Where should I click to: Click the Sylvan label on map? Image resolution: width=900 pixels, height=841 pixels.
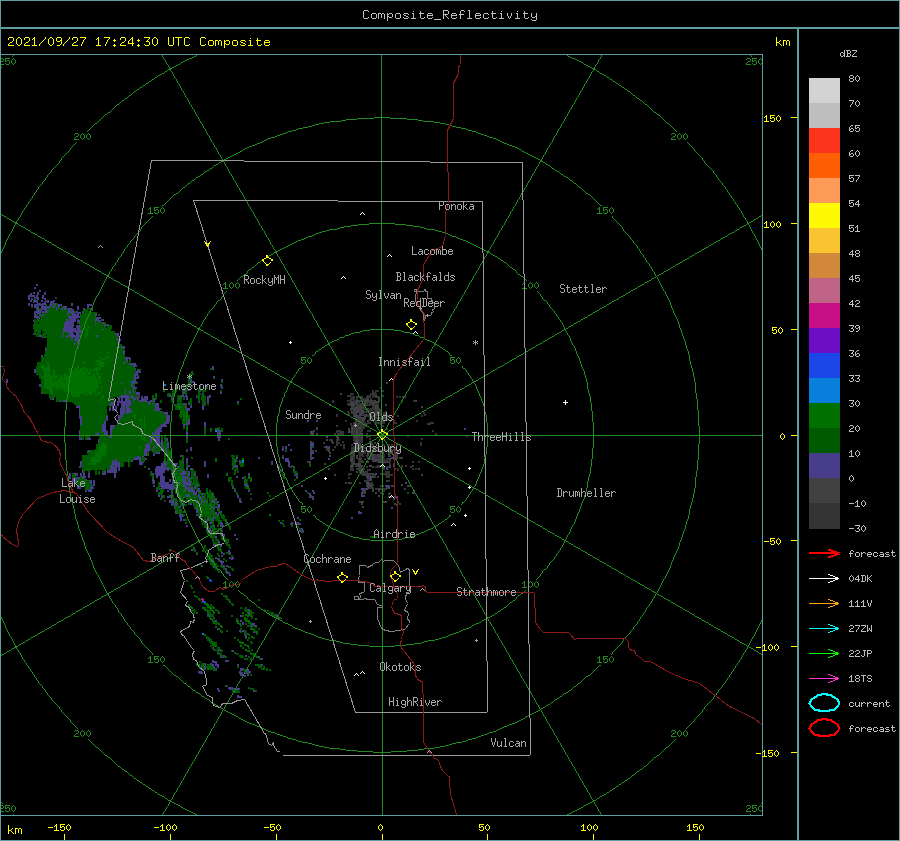[383, 295]
